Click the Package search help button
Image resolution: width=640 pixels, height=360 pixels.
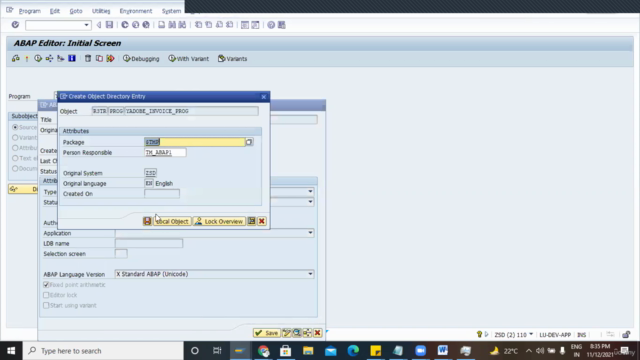click(x=249, y=142)
